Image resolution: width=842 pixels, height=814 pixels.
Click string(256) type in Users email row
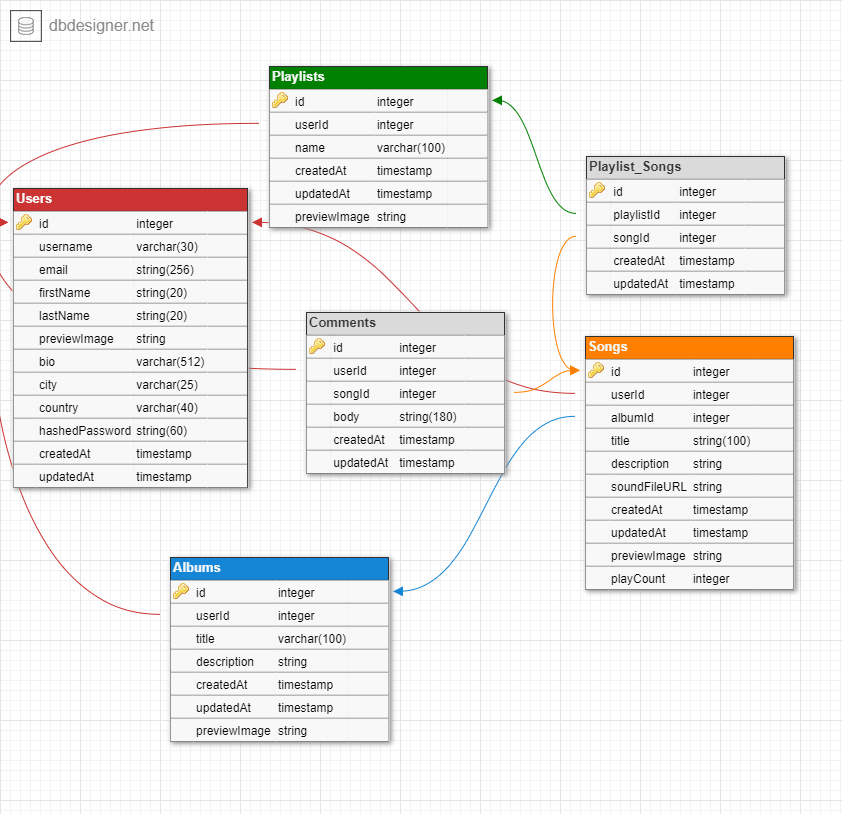(165, 270)
